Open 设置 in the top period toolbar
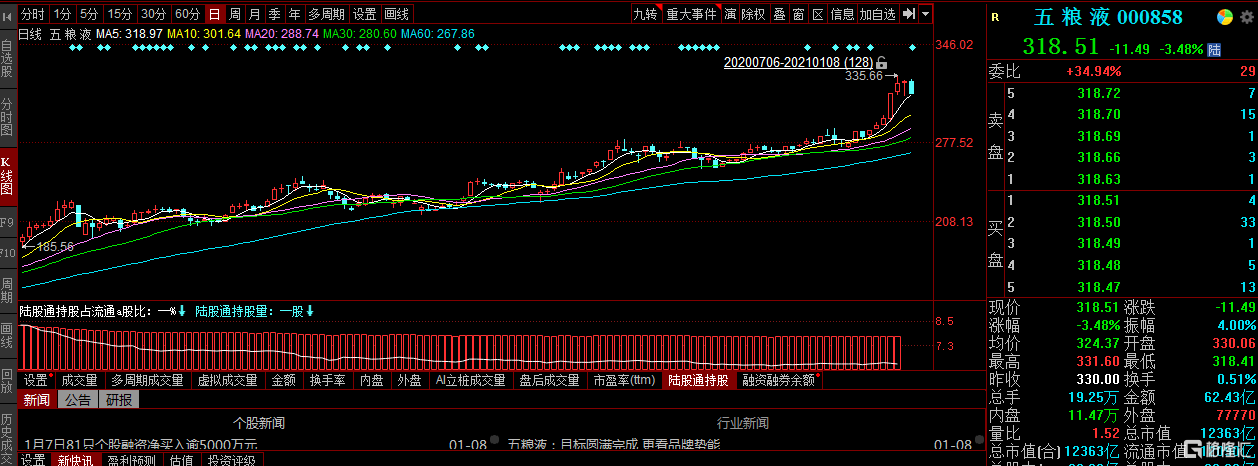 [365, 14]
